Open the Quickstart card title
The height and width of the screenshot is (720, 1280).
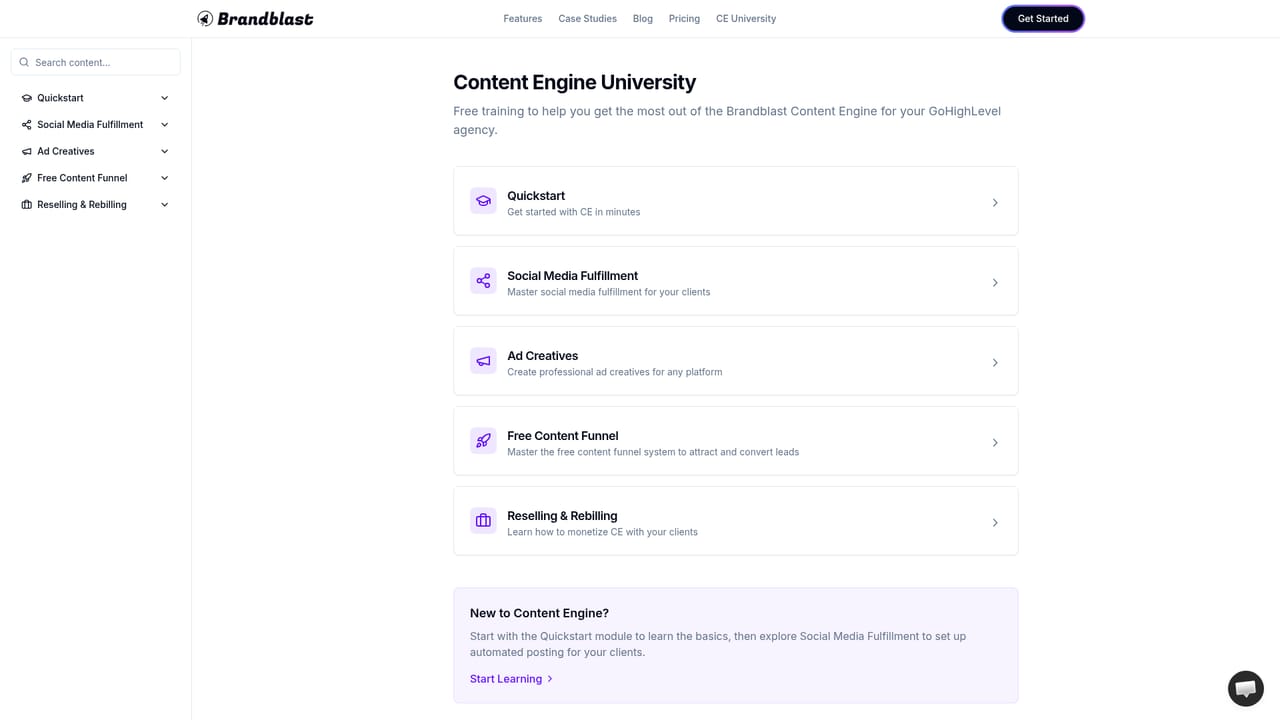tap(536, 196)
